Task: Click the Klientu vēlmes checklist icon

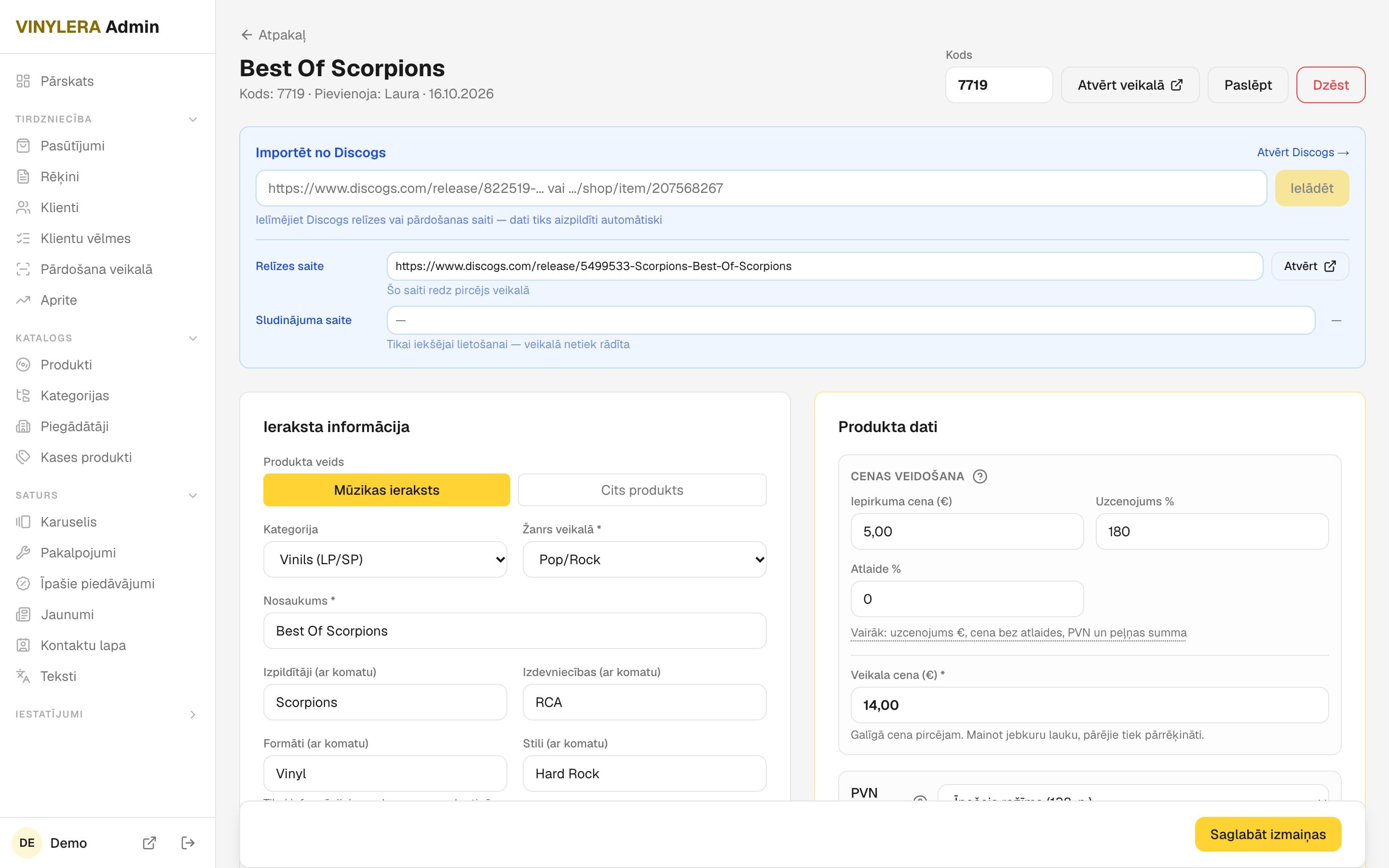Action: coord(23,238)
